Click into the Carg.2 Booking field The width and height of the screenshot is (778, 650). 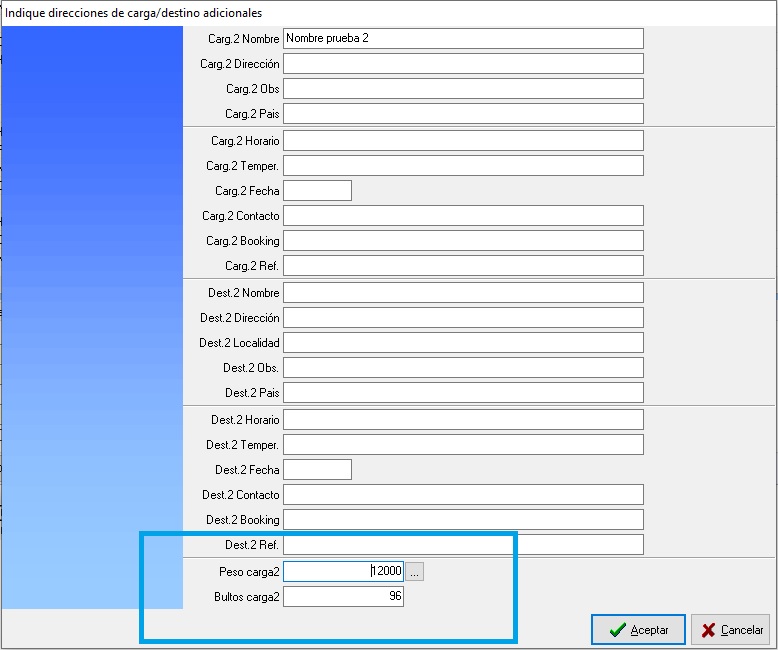(463, 241)
